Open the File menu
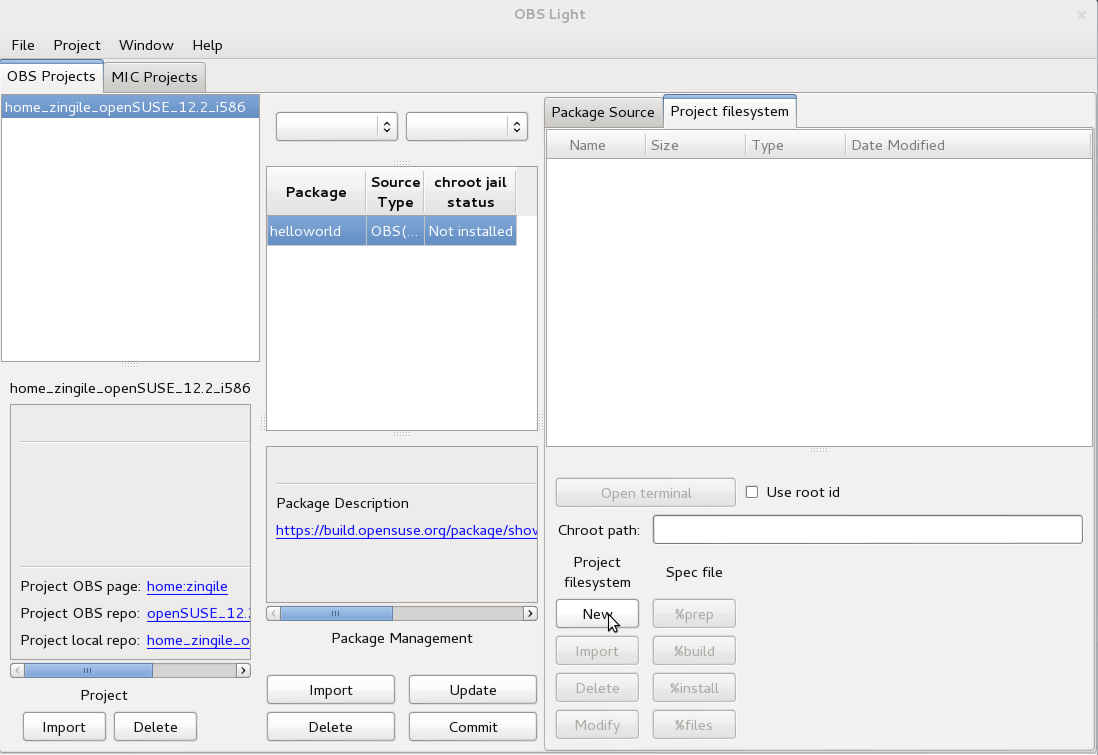 pos(22,45)
